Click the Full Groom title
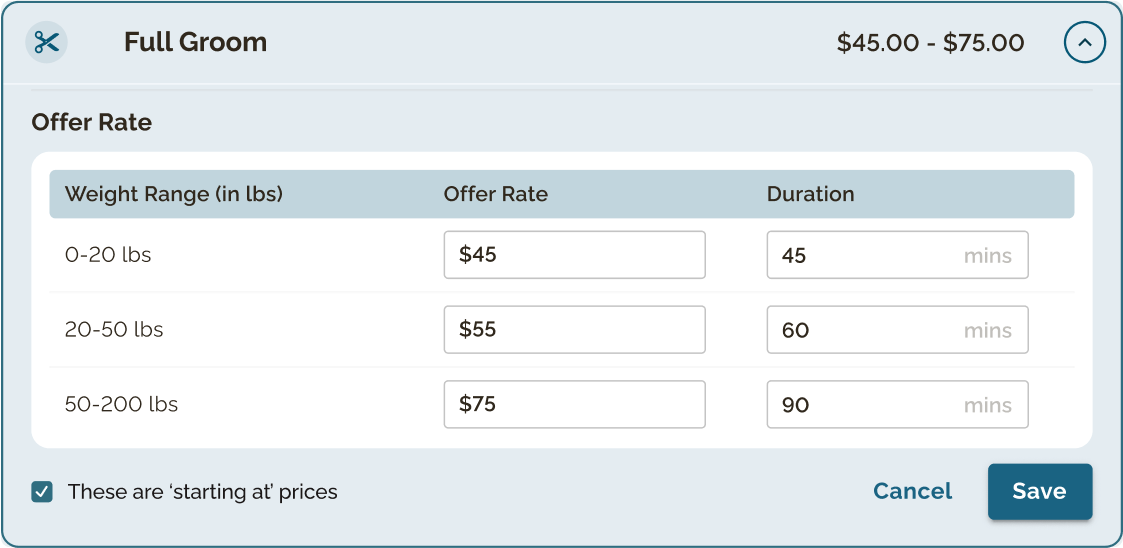This screenshot has height=548, width=1123. tap(196, 42)
